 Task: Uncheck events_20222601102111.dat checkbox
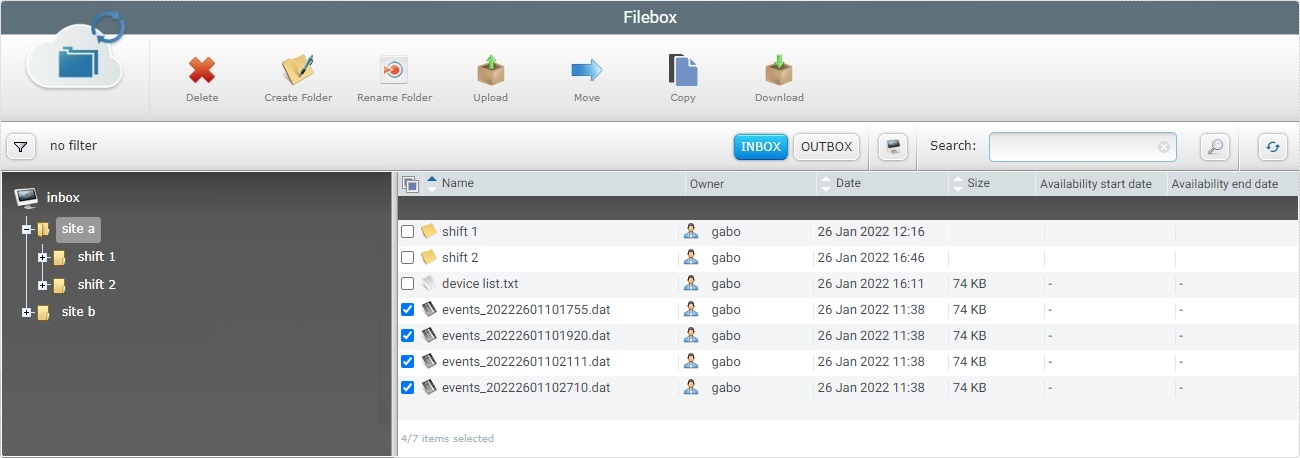click(x=407, y=361)
